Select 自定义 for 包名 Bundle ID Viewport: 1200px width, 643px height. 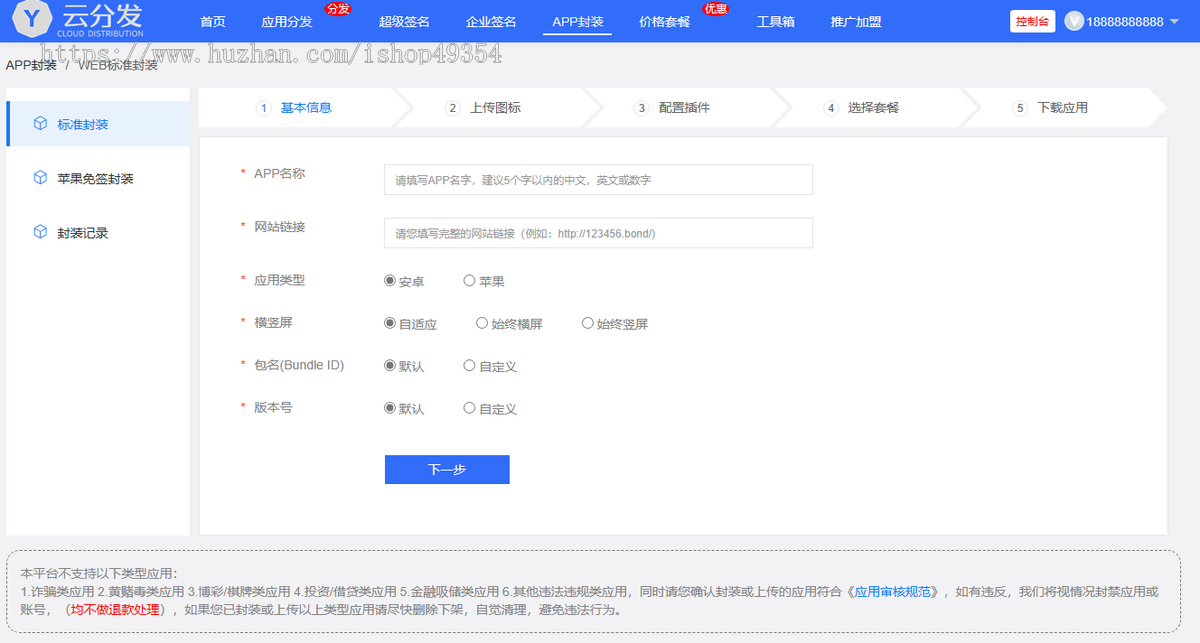469,366
